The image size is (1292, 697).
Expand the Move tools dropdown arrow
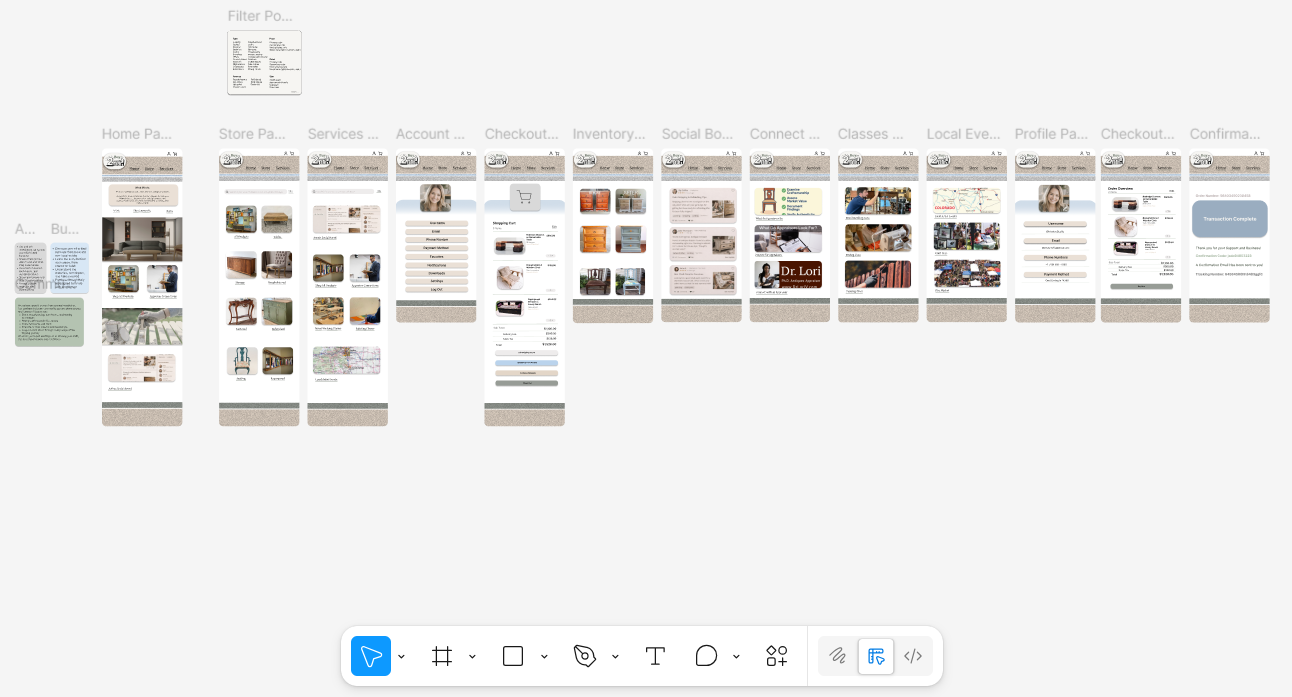click(401, 656)
